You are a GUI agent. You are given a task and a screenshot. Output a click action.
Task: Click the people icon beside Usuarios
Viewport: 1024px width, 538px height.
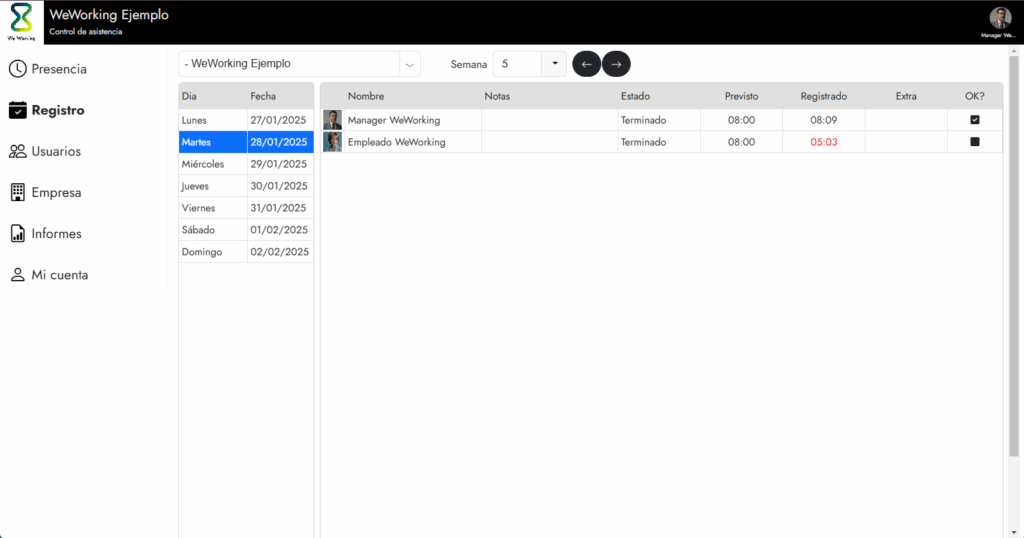tap(17, 151)
